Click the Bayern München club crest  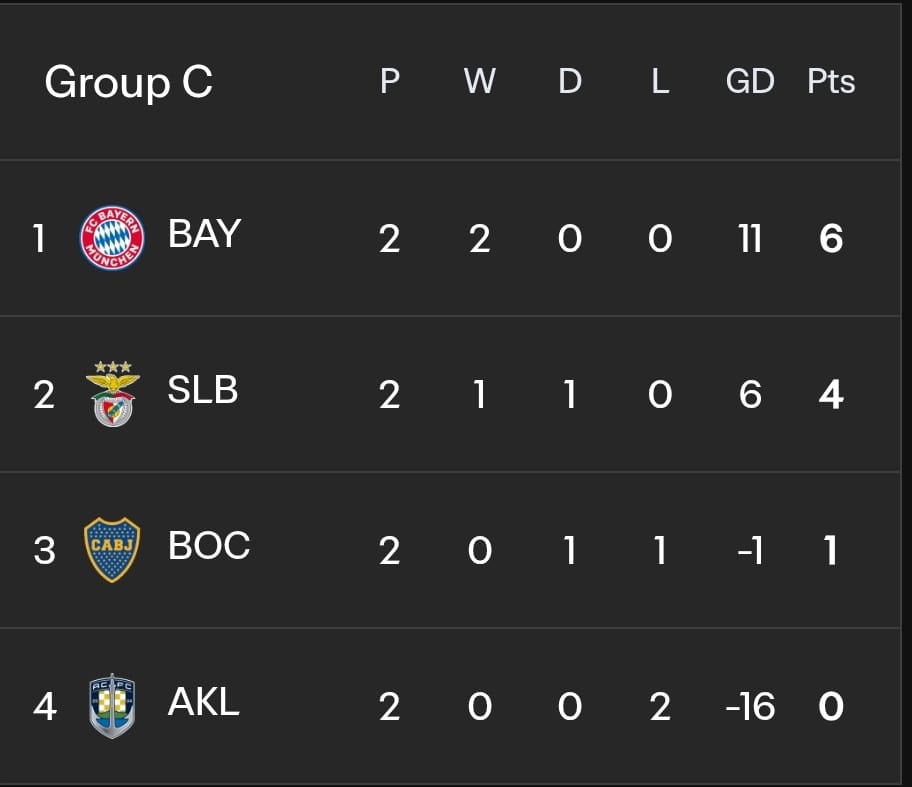coord(112,237)
